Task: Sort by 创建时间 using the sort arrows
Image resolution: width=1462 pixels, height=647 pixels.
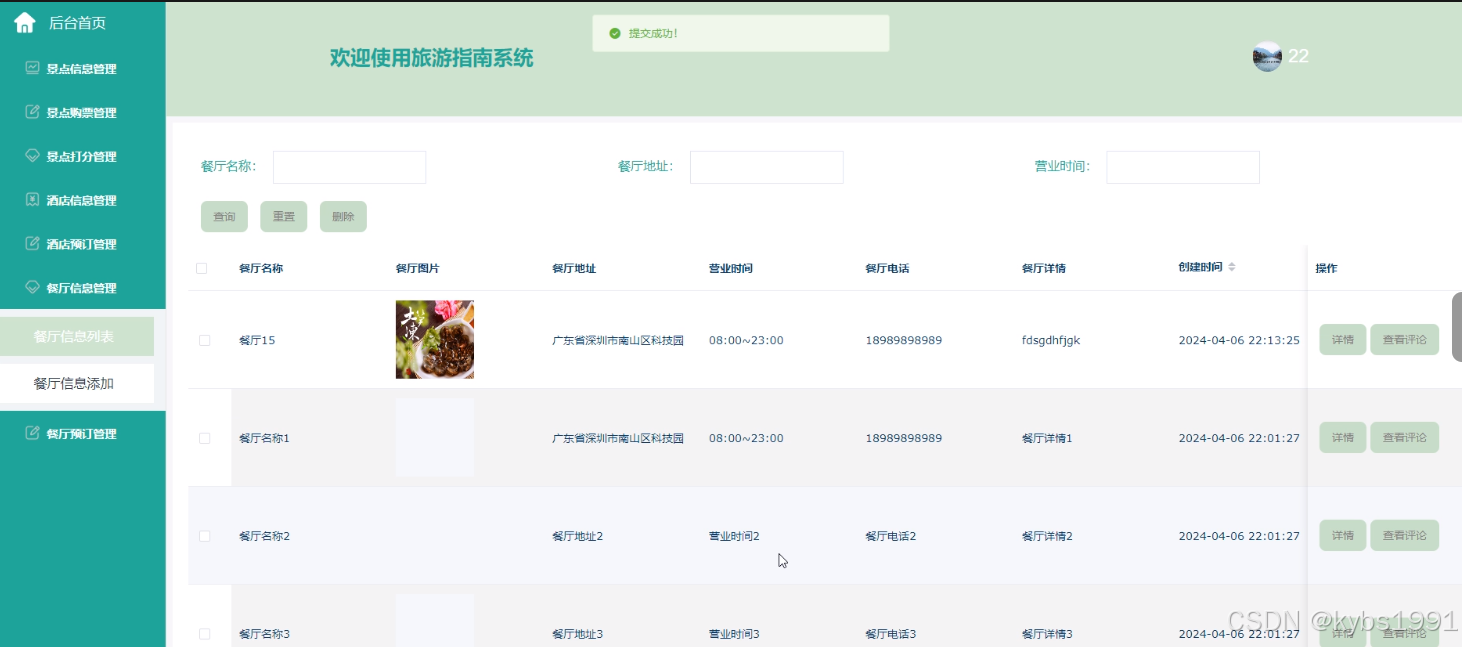Action: [1232, 267]
